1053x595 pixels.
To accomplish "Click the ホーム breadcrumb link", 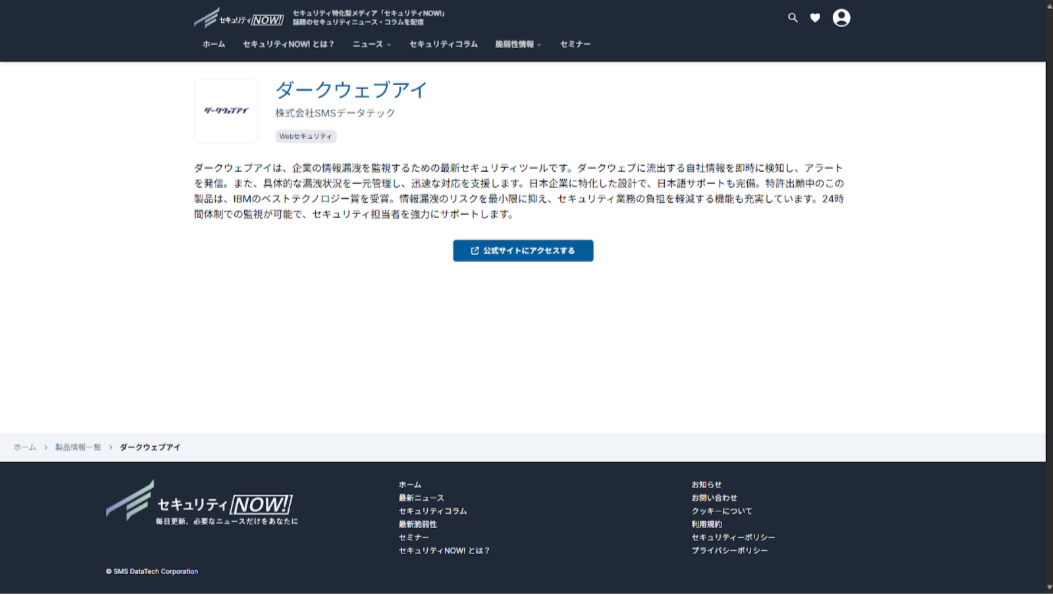I will pos(25,447).
